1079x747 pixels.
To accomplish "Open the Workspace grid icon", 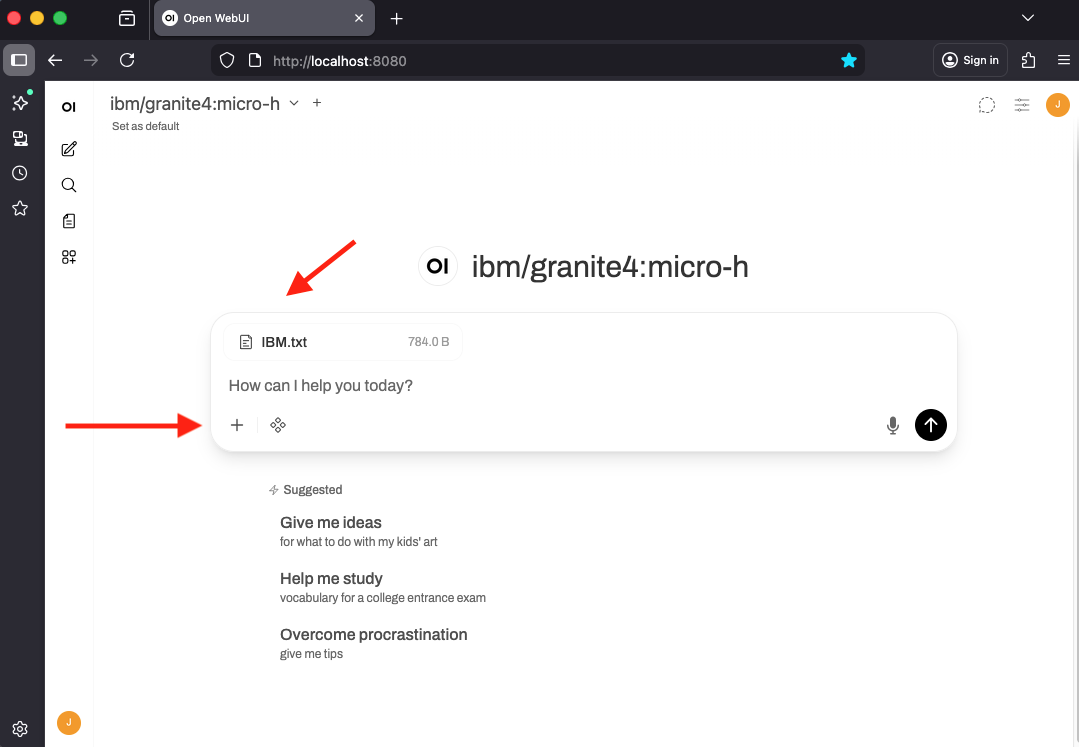I will point(68,256).
